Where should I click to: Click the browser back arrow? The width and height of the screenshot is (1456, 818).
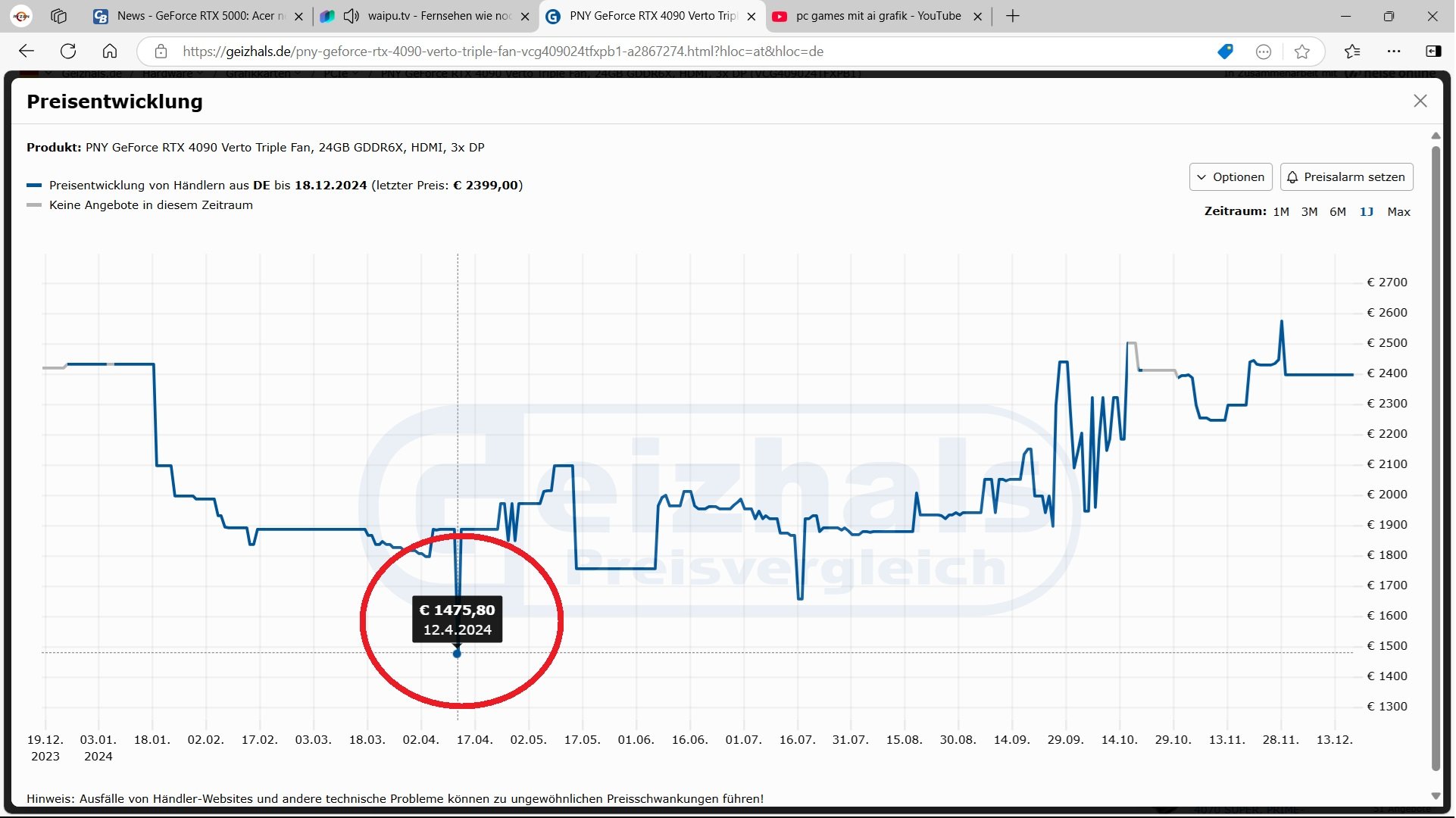coord(27,52)
